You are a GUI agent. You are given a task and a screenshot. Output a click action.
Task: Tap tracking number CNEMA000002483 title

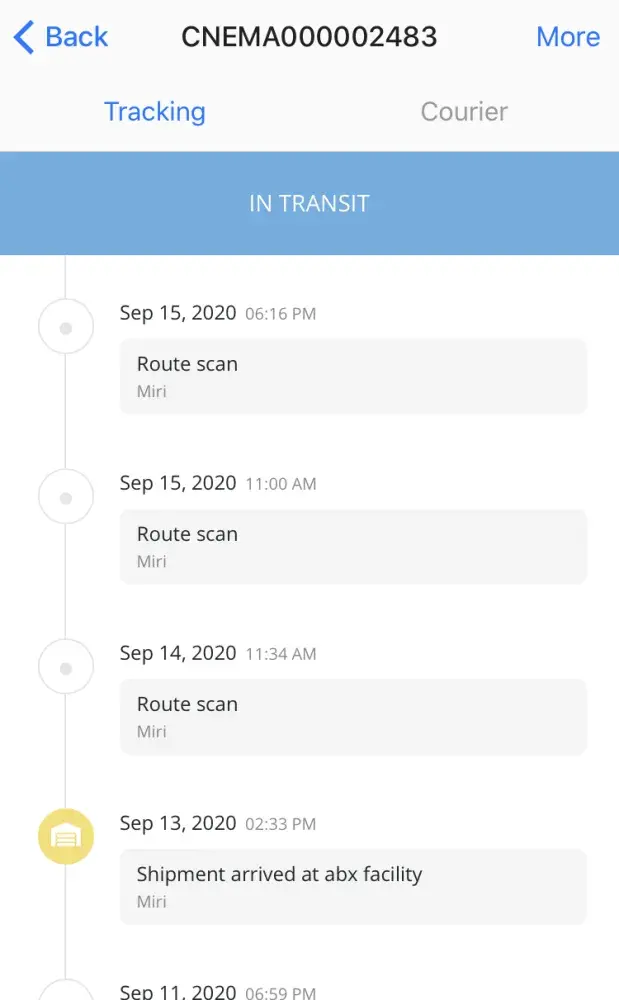coord(309,37)
